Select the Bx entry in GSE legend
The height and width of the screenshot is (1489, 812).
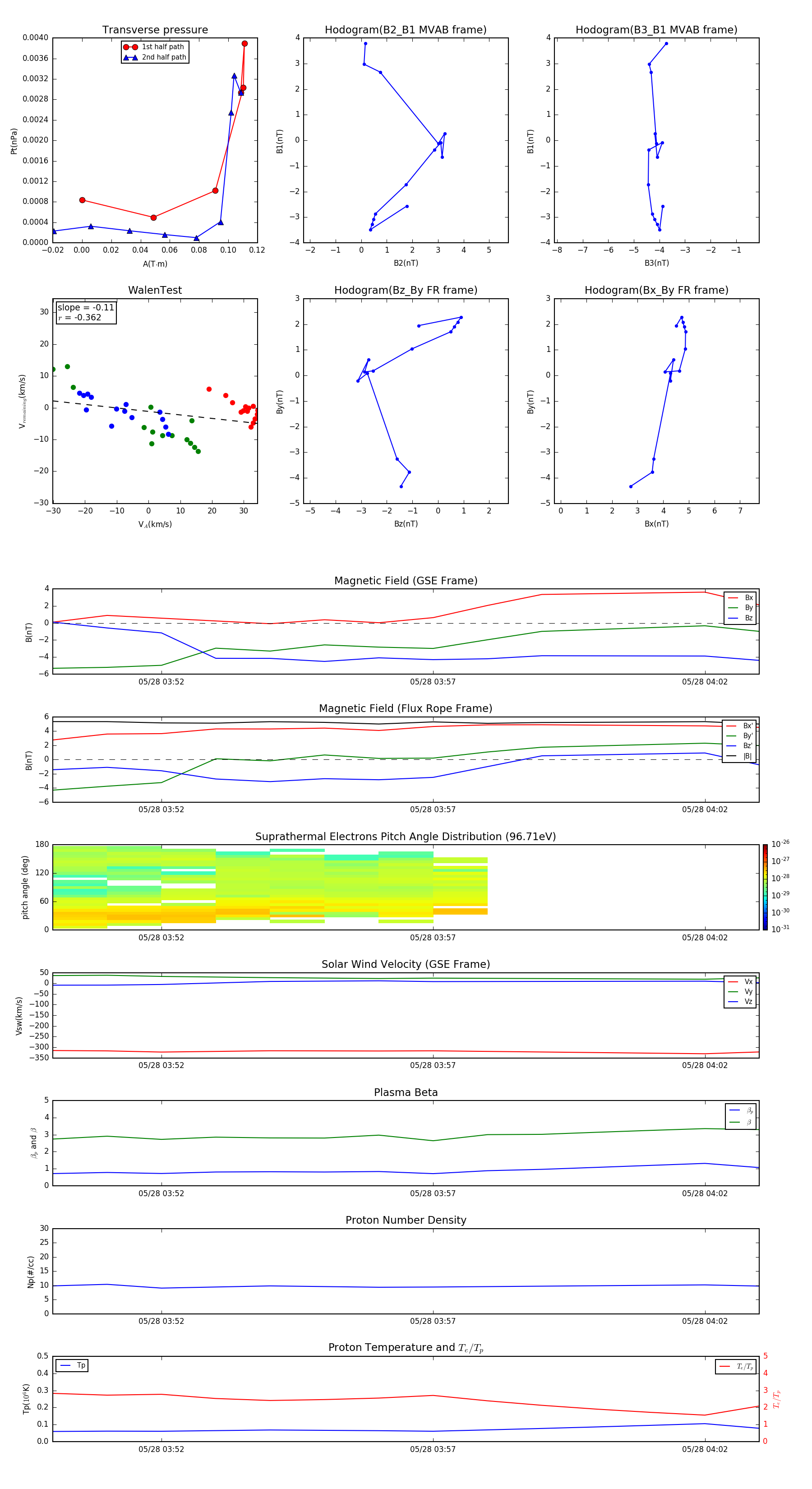(x=740, y=598)
